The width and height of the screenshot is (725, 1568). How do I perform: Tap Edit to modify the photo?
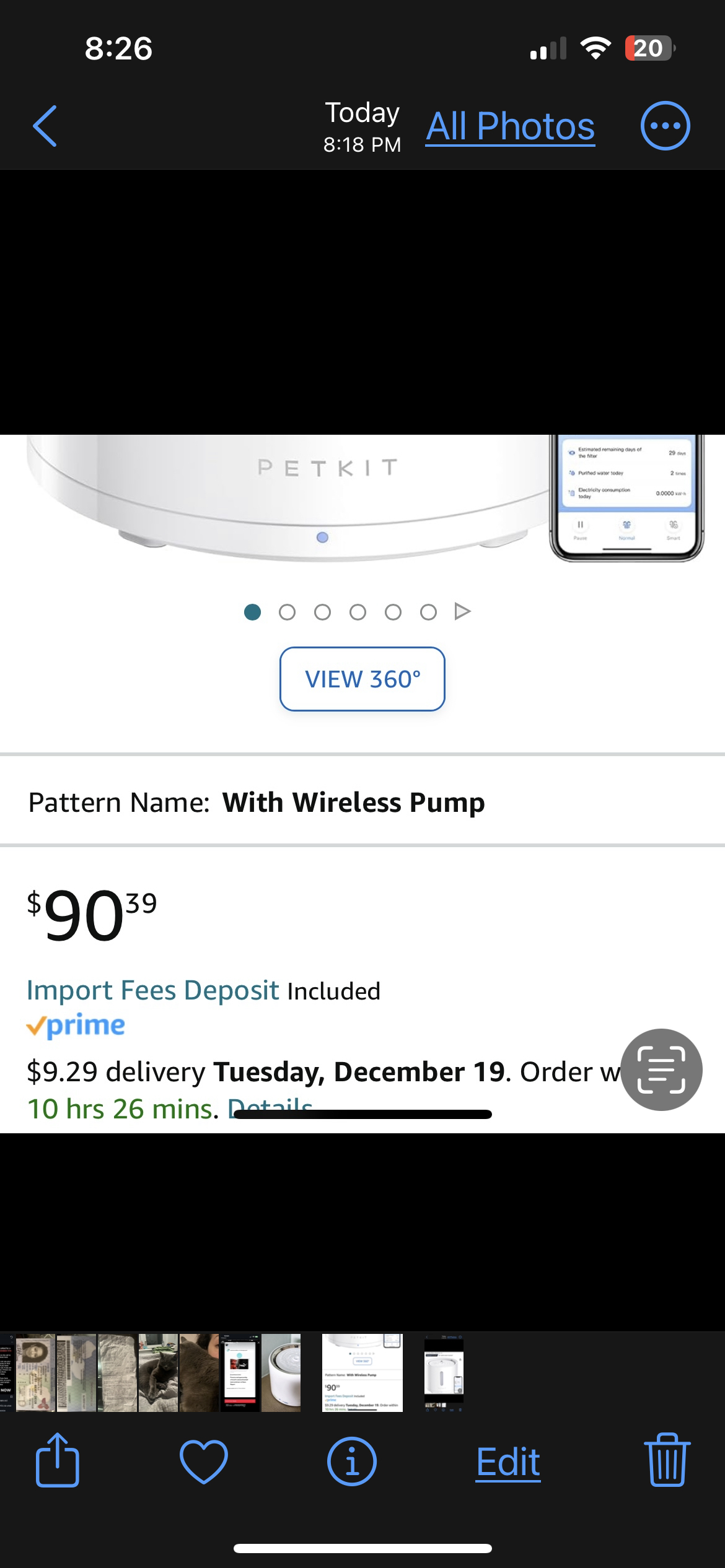tap(507, 1462)
